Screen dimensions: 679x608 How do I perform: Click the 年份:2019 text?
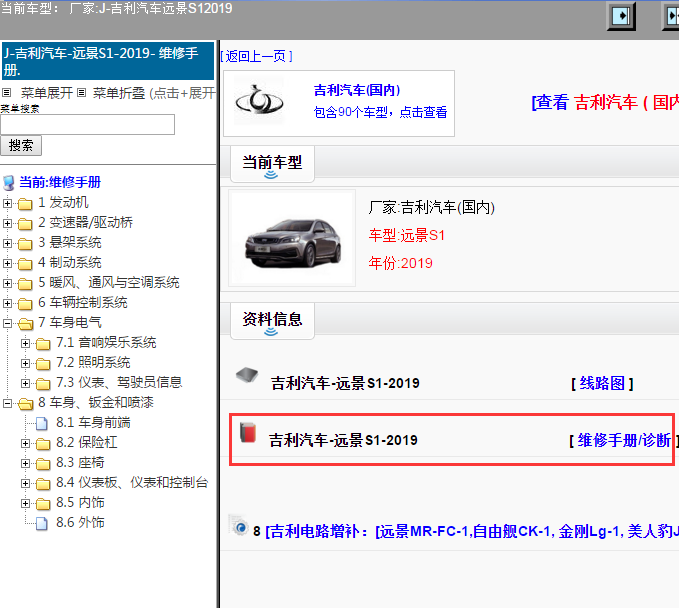coord(401,263)
